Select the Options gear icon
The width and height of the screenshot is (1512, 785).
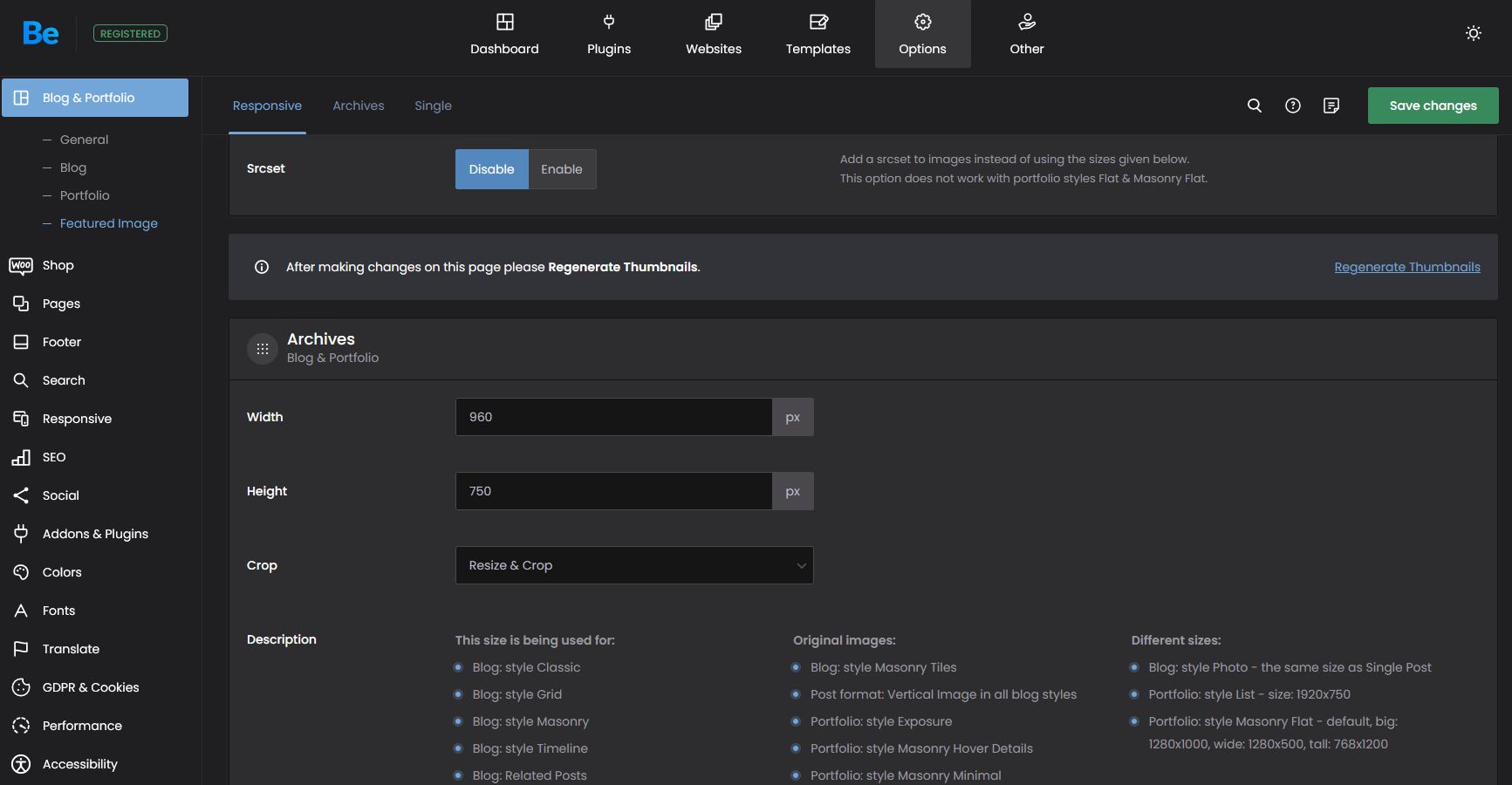point(923,22)
